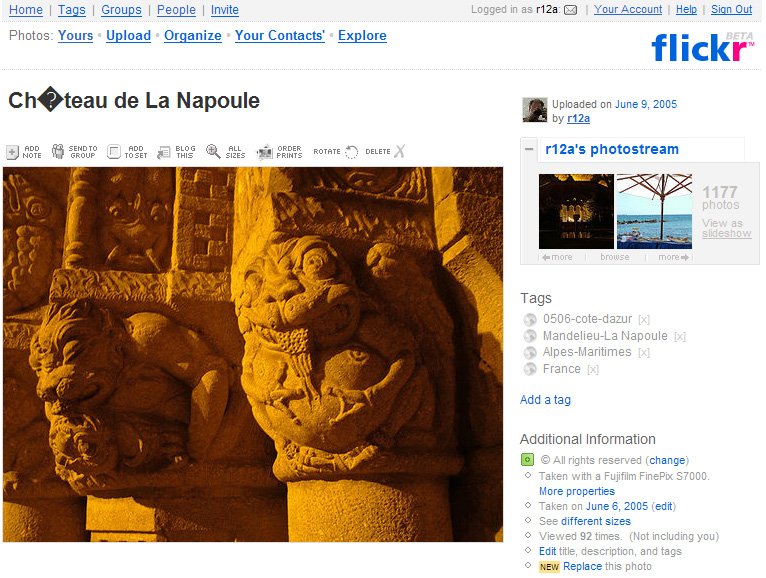Screen dimensions: 766x578
Task: Remove the Alpes-Maritimes tag
Action: [644, 353]
